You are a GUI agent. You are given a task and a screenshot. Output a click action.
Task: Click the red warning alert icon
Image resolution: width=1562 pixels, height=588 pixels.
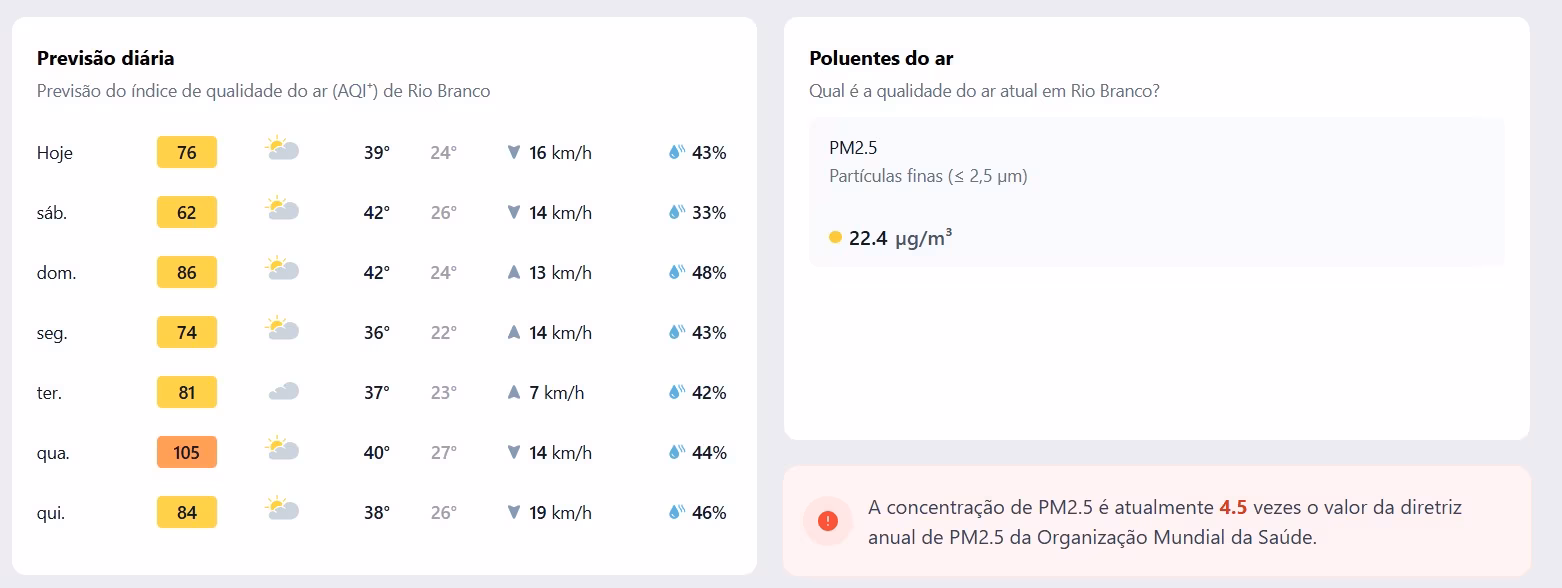coord(828,521)
